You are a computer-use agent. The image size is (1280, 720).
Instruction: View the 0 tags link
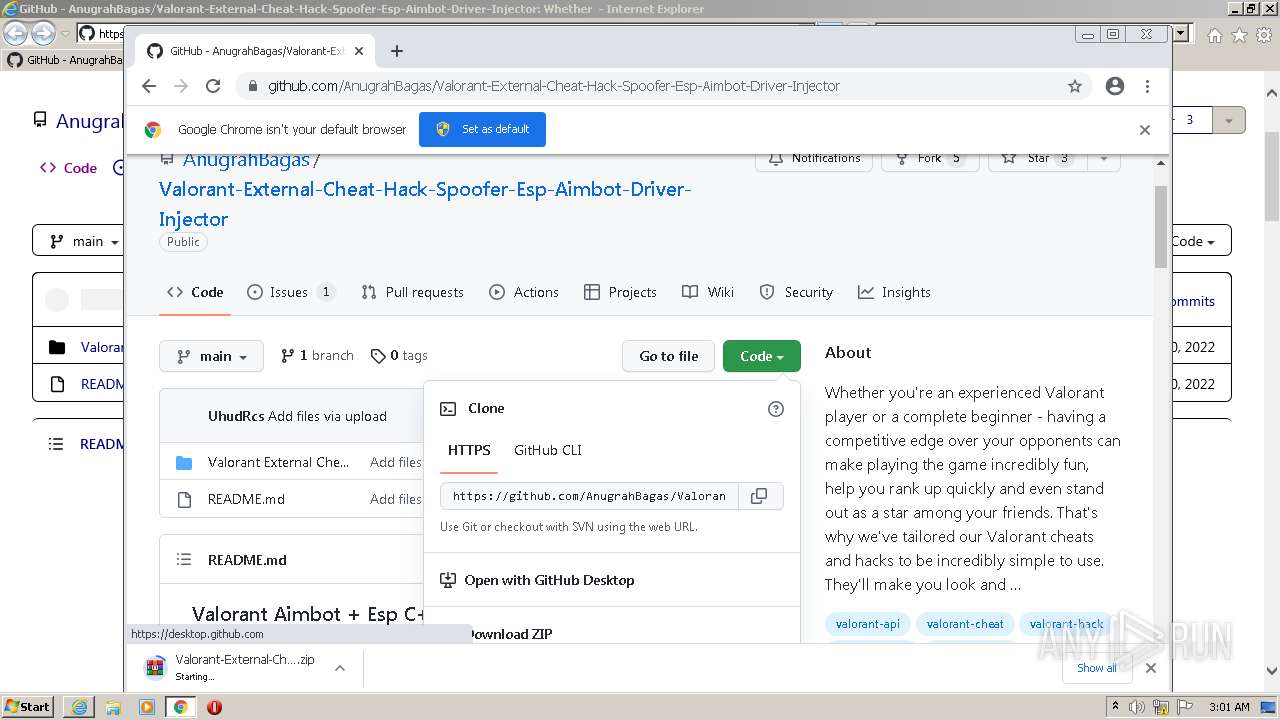399,355
